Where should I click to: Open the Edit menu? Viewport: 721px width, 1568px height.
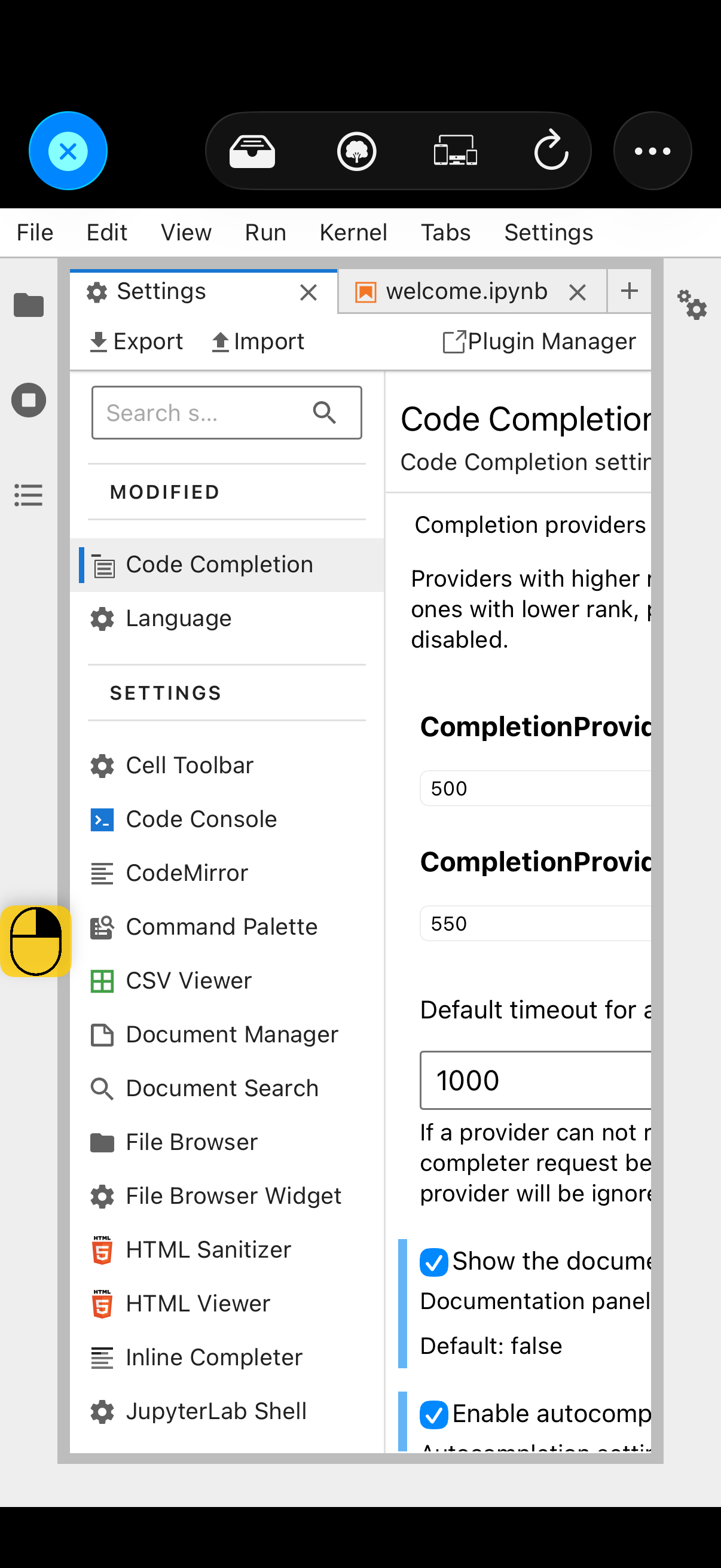[107, 233]
